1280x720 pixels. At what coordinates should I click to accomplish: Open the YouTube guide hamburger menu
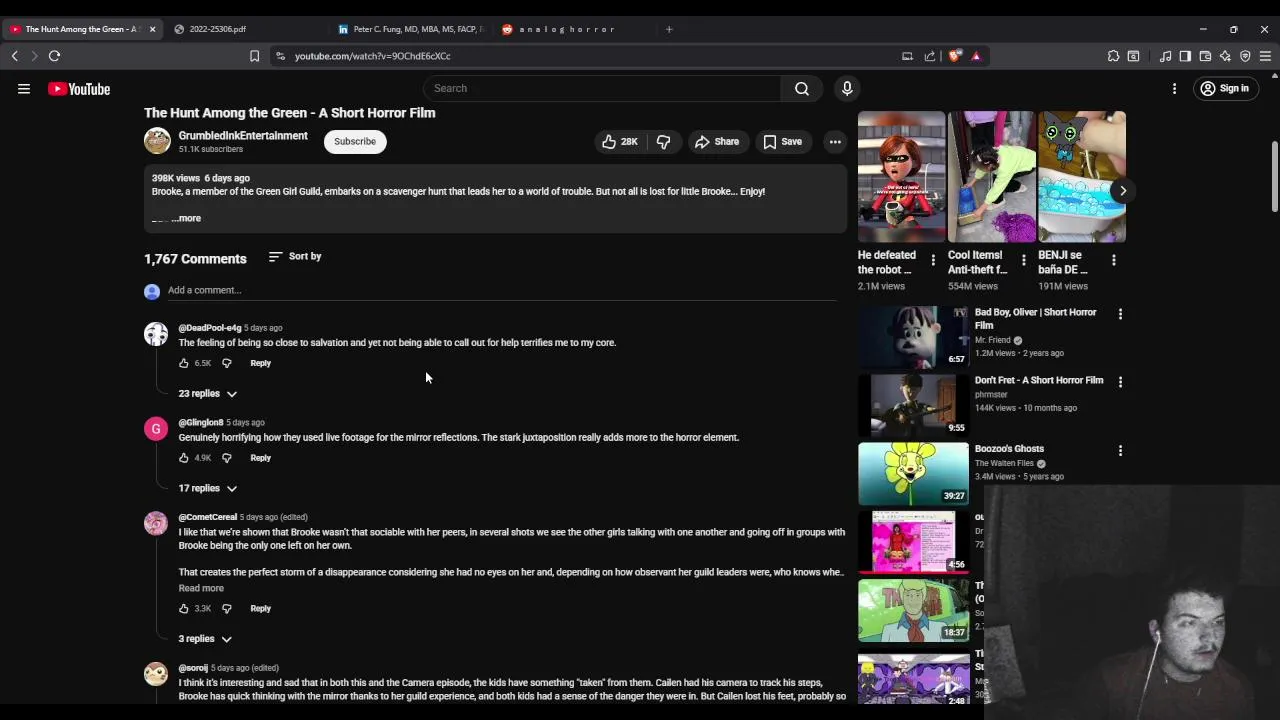pos(24,89)
